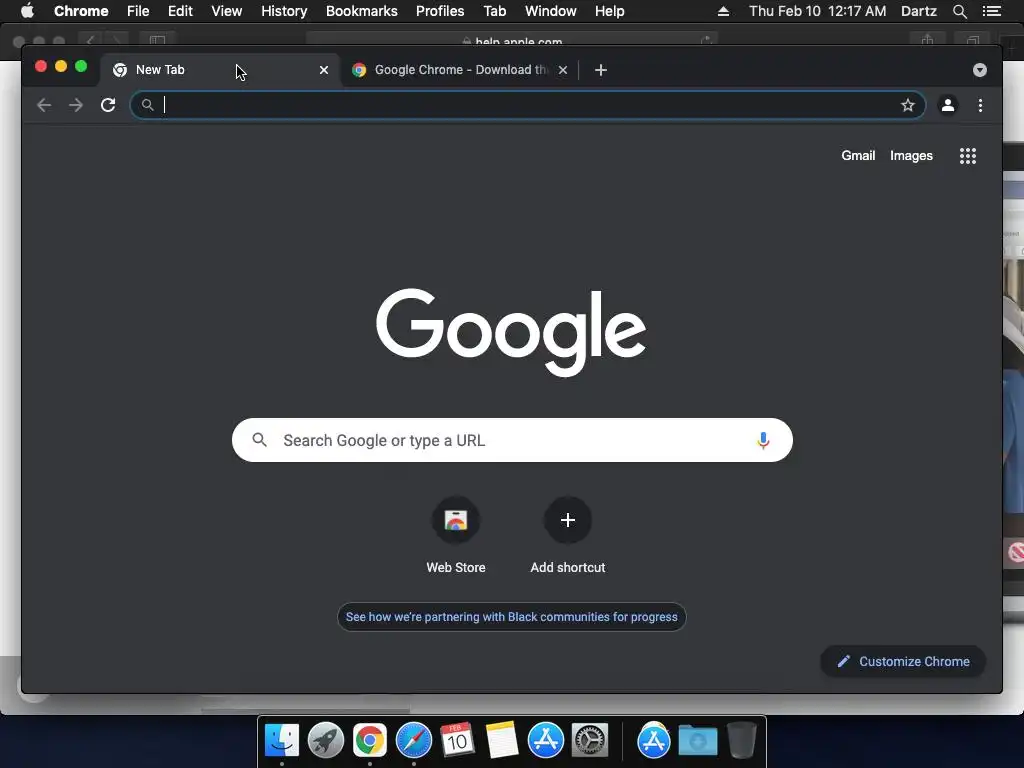
Task: Open the History menu
Action: [284, 11]
